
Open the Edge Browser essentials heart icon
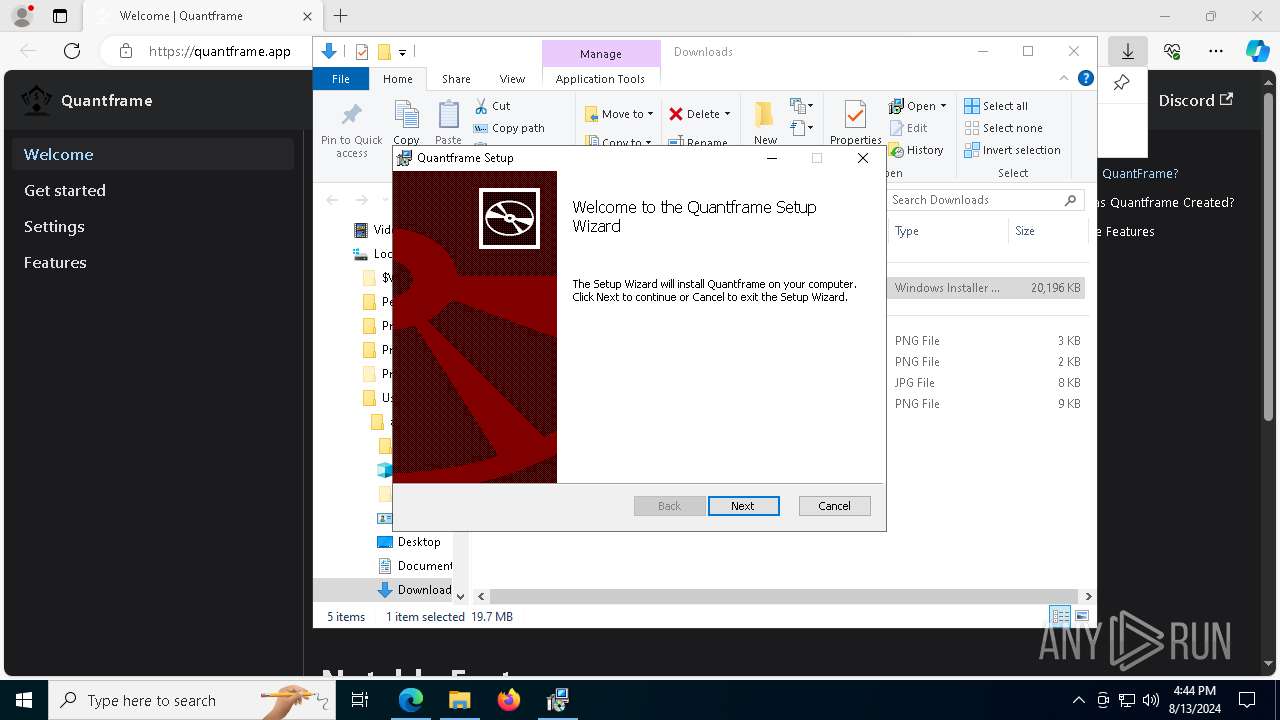coord(1172,51)
